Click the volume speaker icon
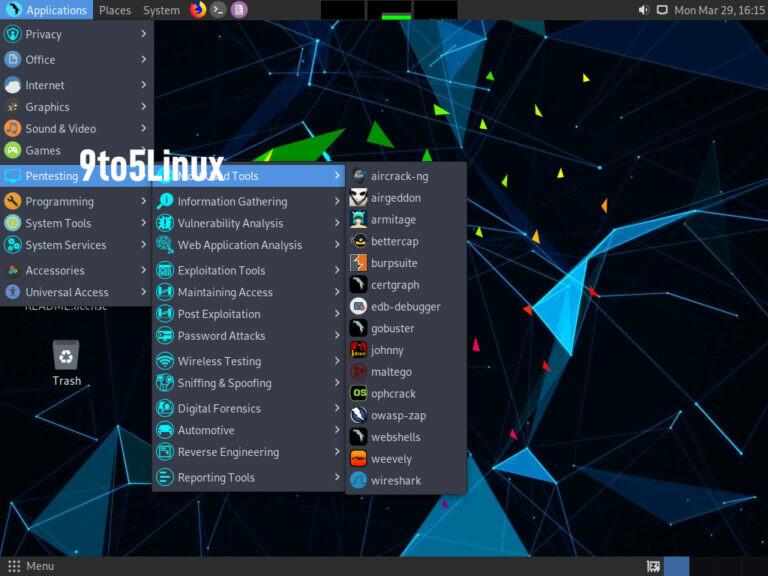This screenshot has width=768, height=576. (643, 10)
